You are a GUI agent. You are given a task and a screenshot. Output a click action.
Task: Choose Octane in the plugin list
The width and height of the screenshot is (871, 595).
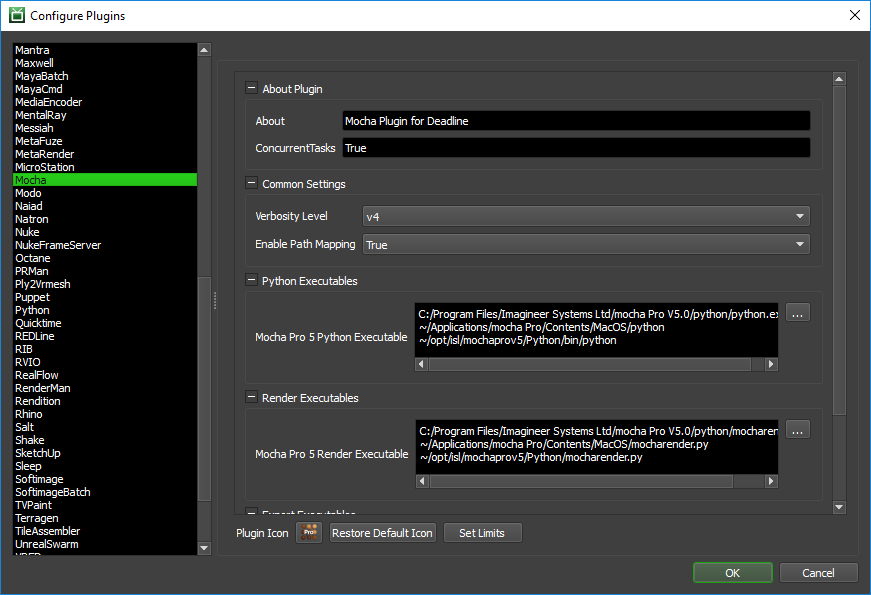[x=32, y=258]
